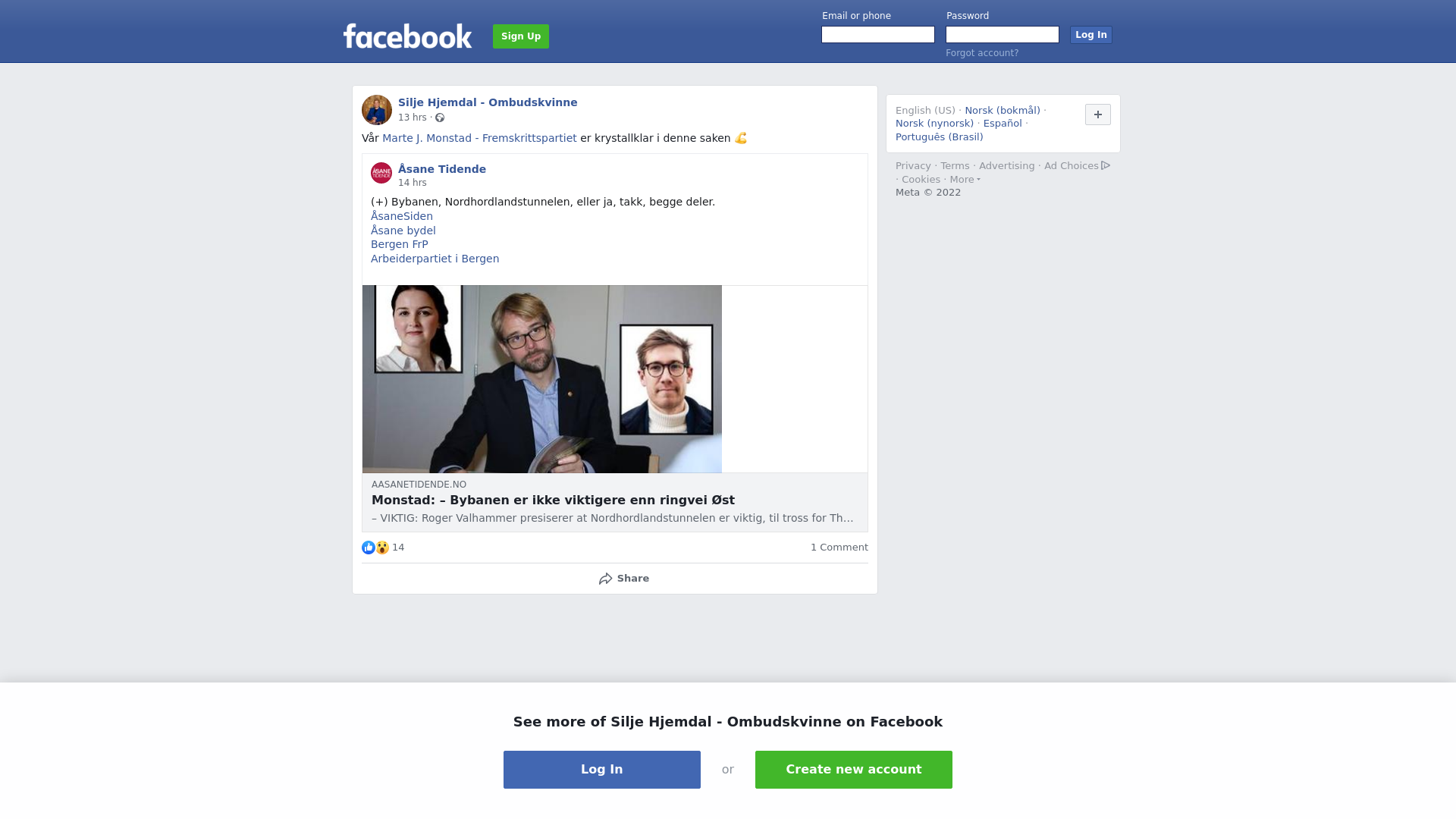The height and width of the screenshot is (819, 1456).
Task: Click the Facebook logo
Action: (x=407, y=36)
